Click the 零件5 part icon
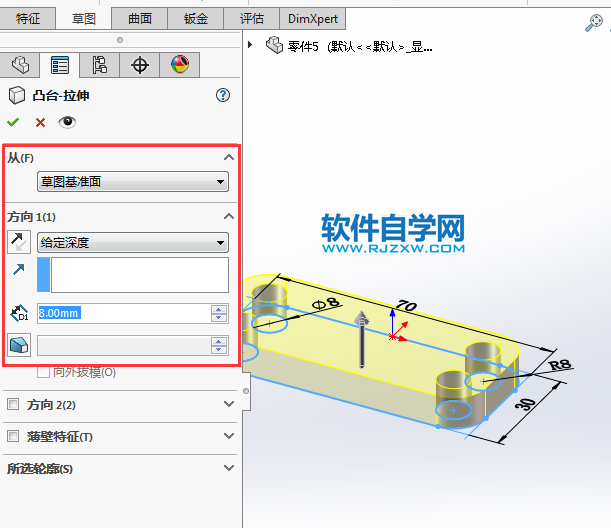The image size is (611, 528). click(274, 45)
